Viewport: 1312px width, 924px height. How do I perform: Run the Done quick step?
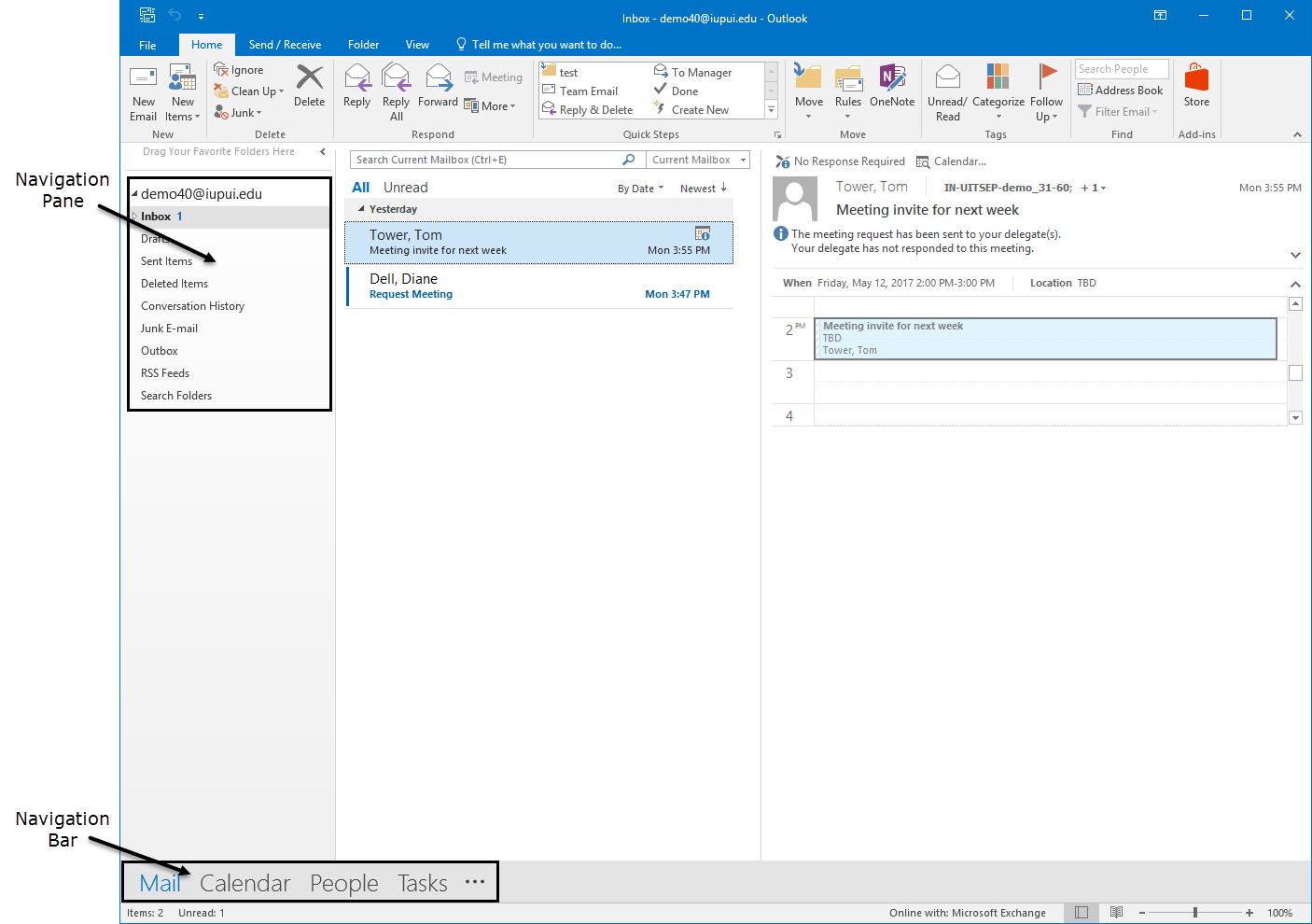pos(677,91)
